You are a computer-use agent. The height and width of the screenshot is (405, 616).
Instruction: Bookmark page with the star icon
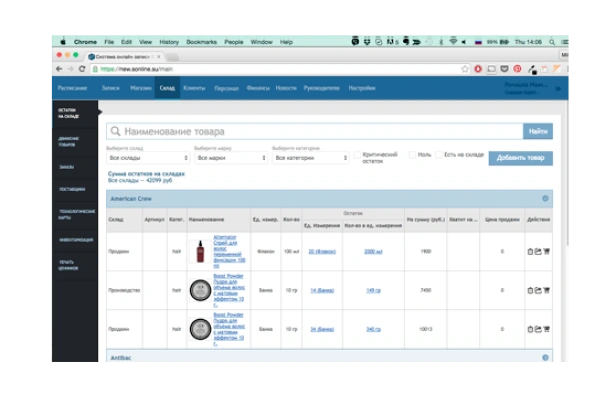pyautogui.click(x=465, y=69)
